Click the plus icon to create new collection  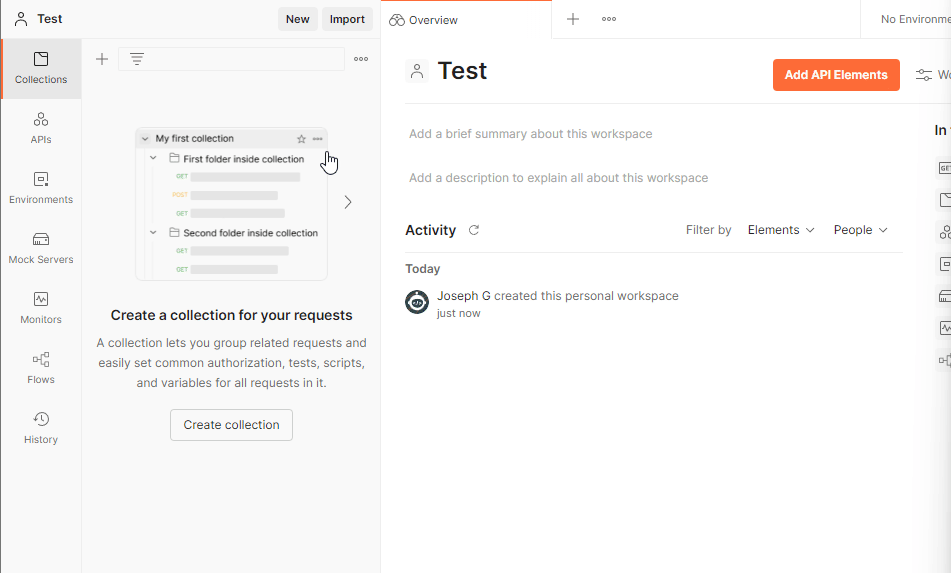click(102, 59)
